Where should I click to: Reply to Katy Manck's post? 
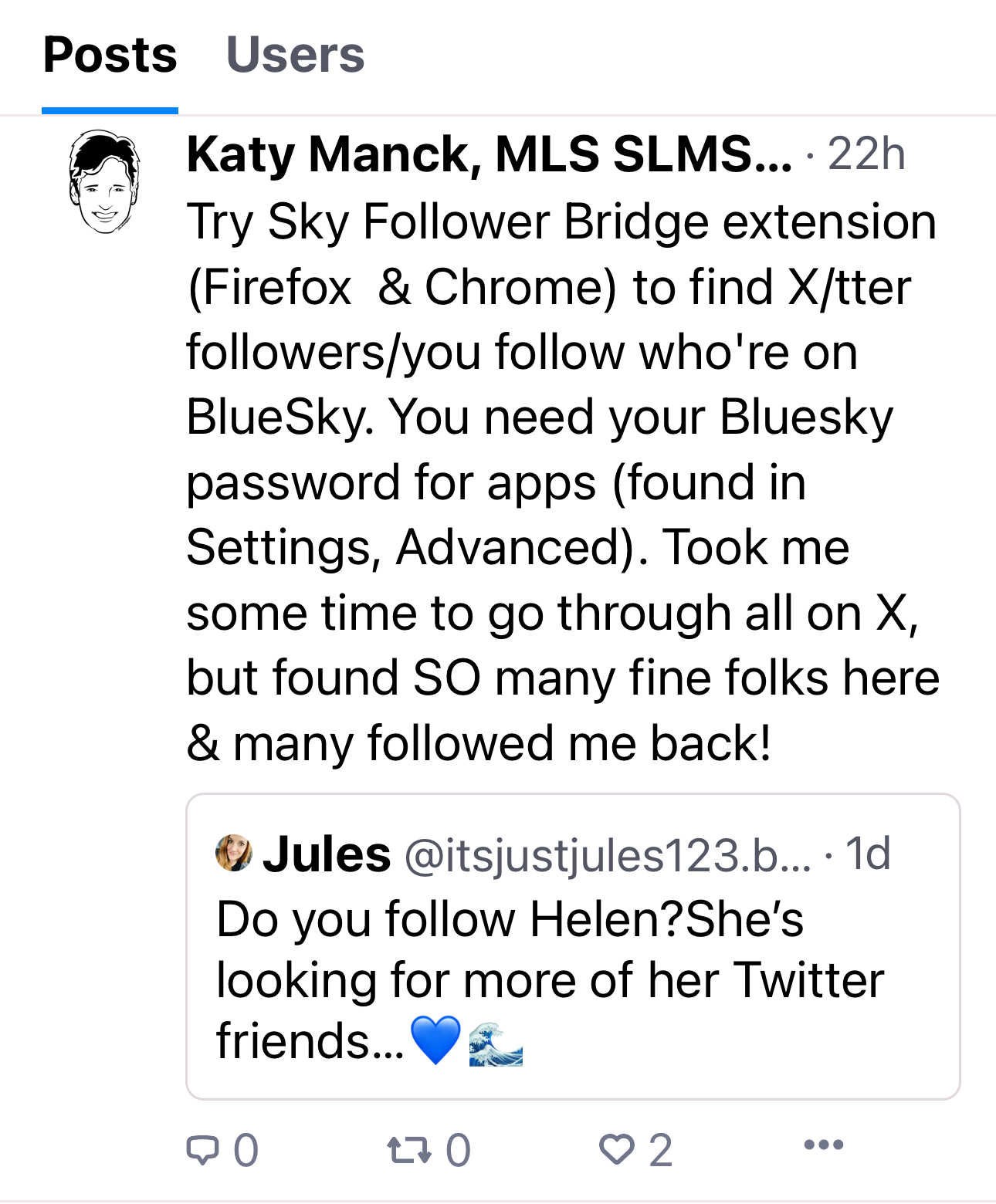coord(203,1149)
